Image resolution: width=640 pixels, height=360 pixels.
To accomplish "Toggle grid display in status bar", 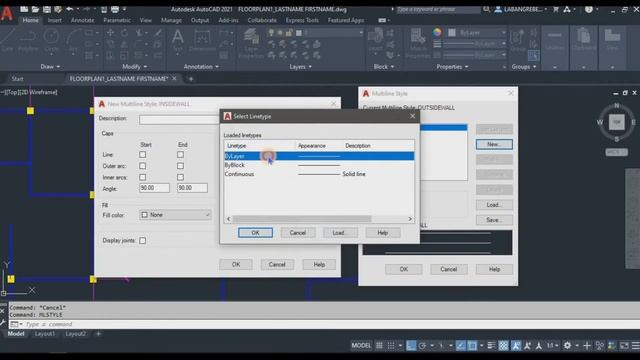I will pos(379,346).
